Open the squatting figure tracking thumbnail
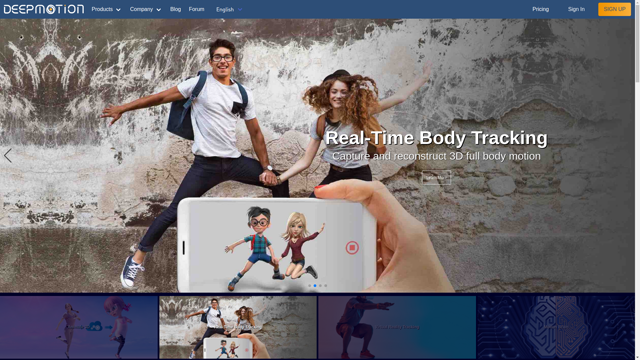This screenshot has width=640, height=360. pyautogui.click(x=397, y=327)
